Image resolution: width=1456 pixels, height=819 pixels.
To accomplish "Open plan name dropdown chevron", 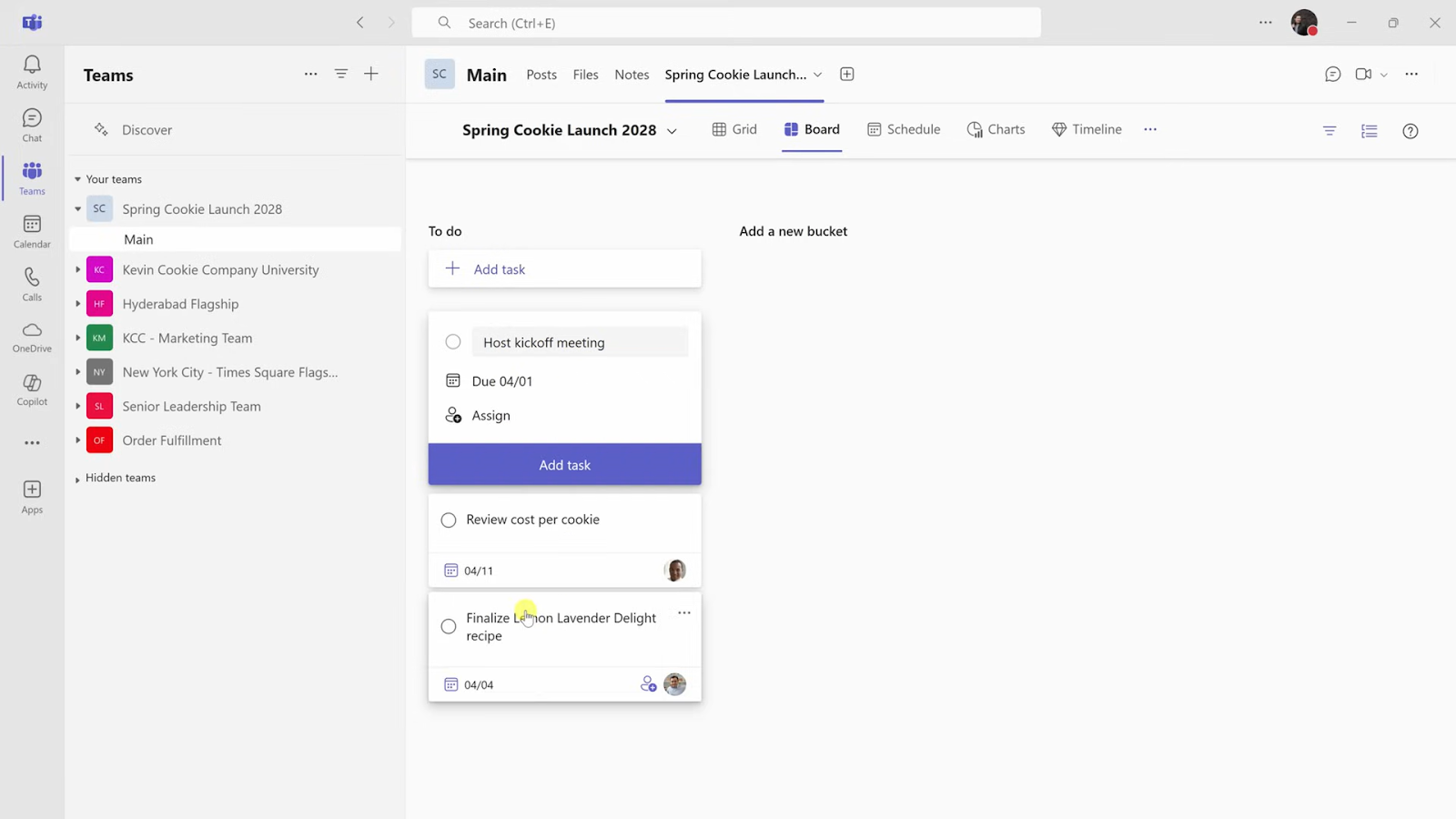I will tap(672, 131).
